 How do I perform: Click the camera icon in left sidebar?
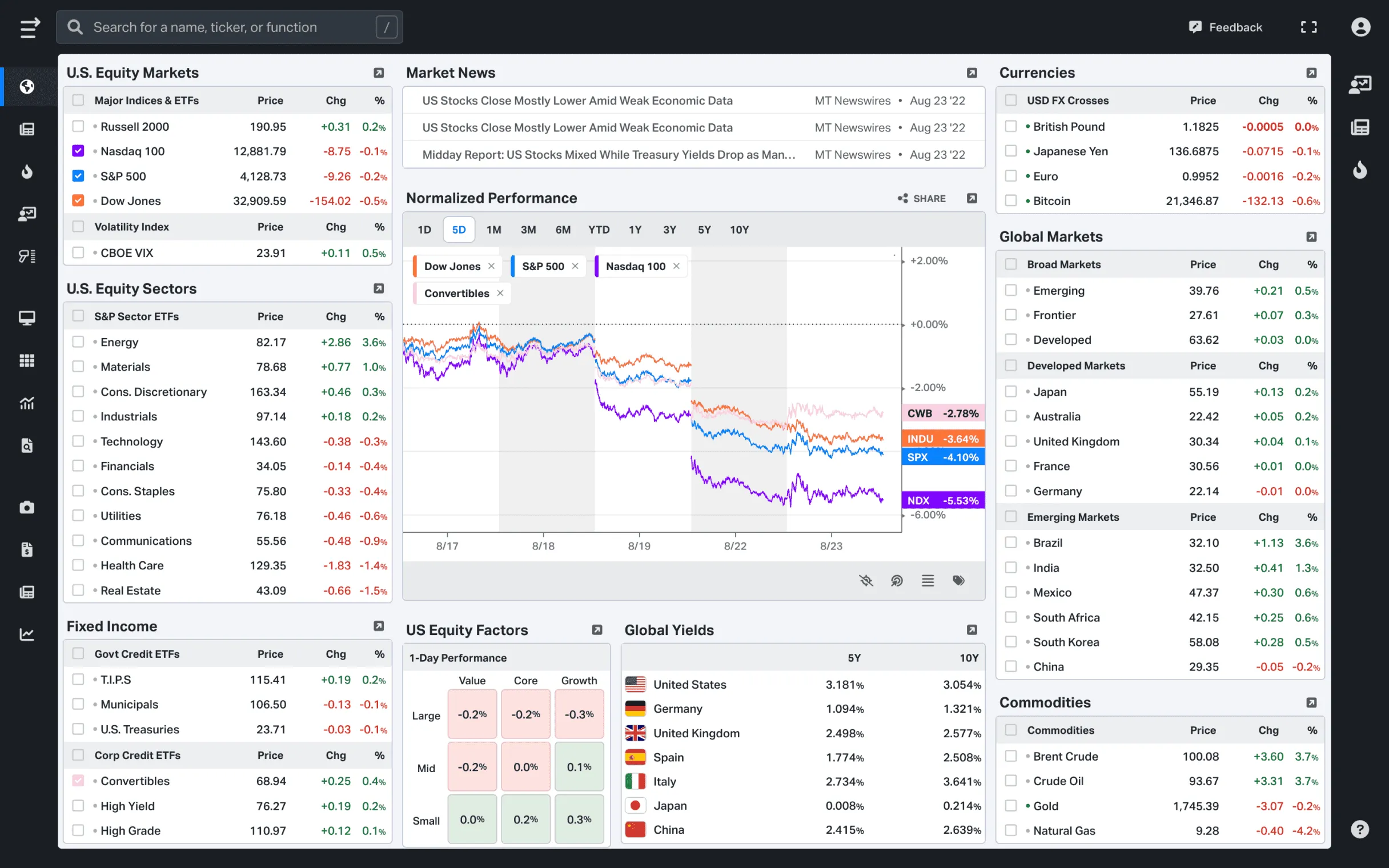coord(27,507)
